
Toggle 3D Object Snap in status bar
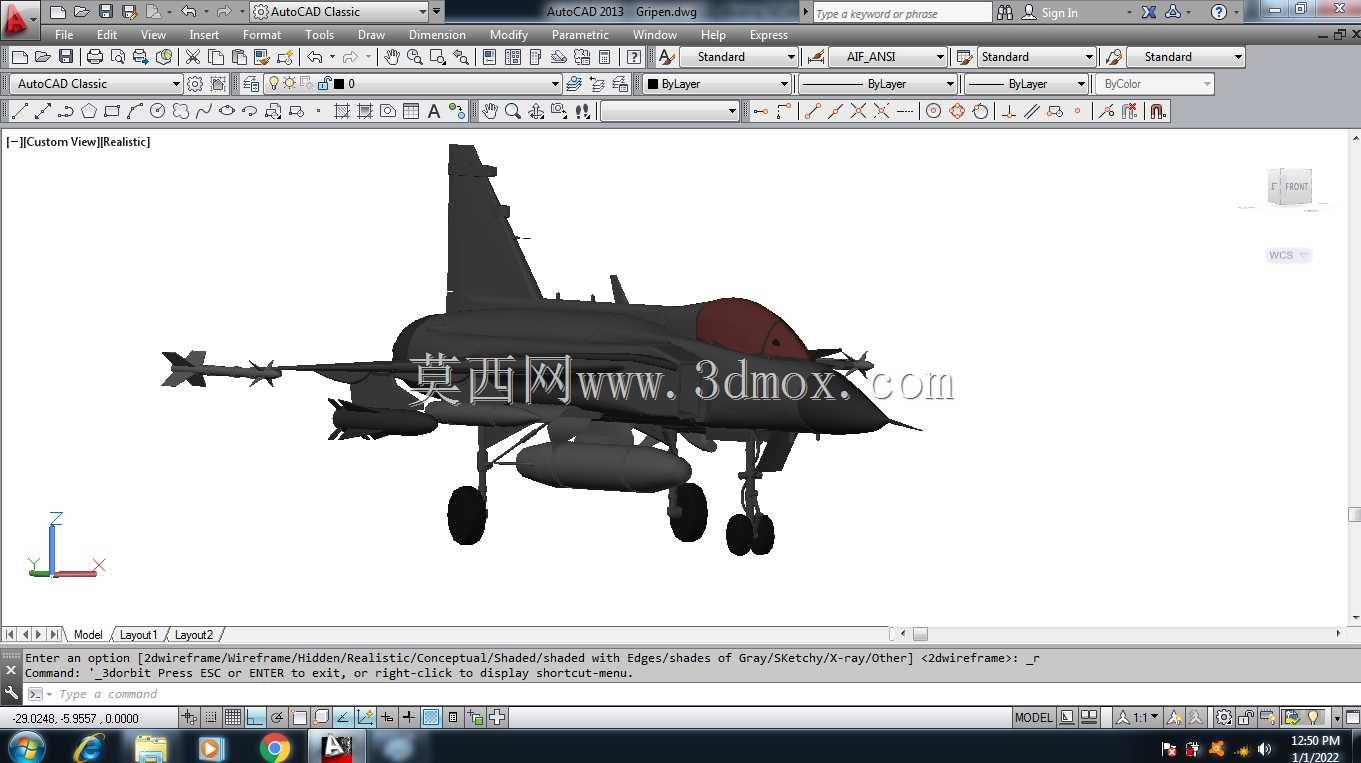click(x=321, y=718)
